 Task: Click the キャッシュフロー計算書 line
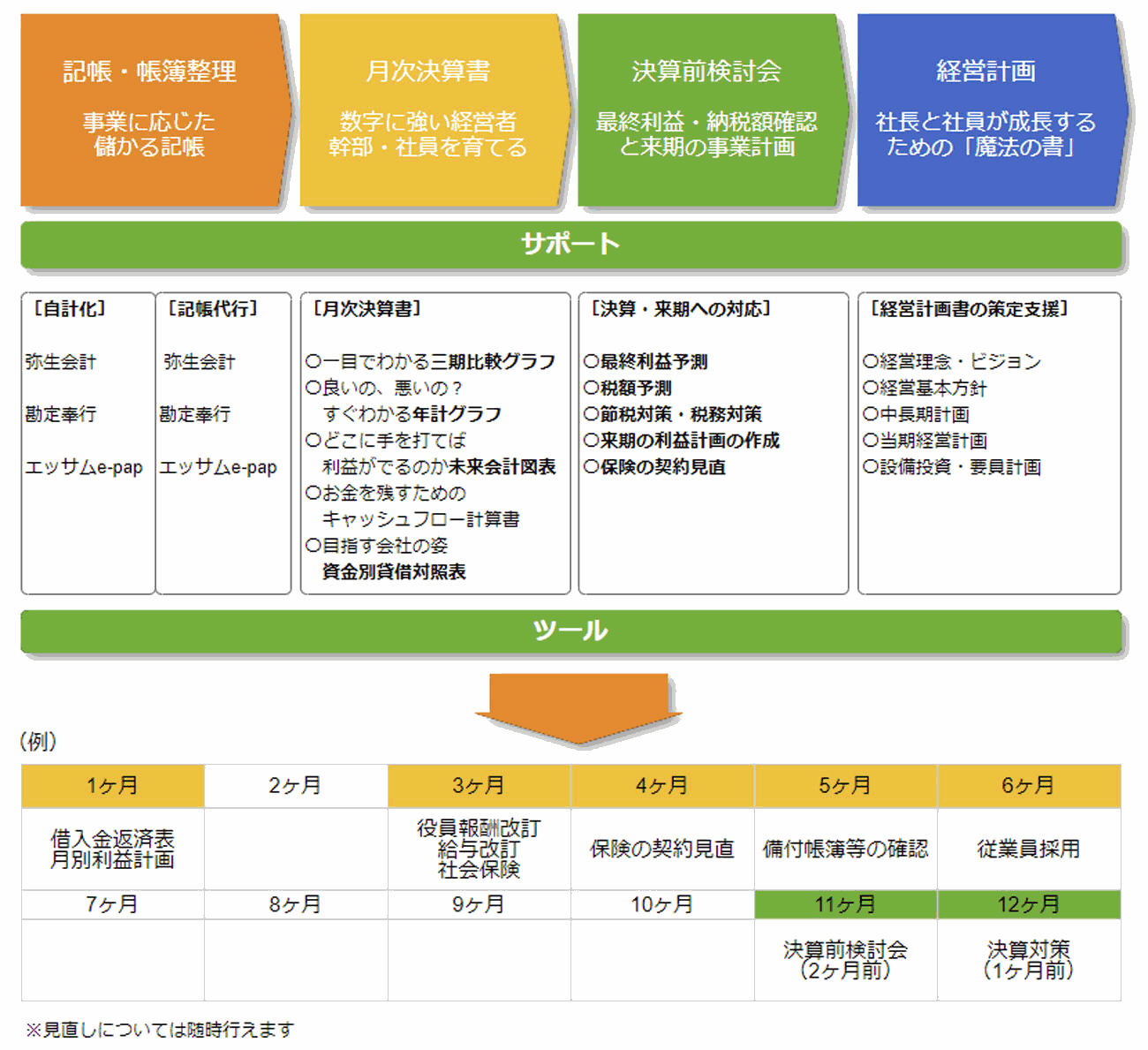(x=421, y=519)
